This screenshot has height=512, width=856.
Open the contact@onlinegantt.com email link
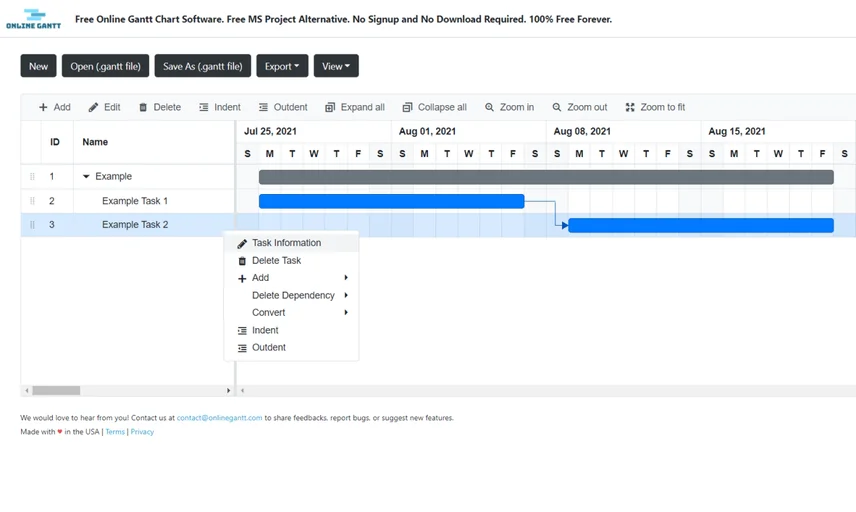tap(219, 418)
